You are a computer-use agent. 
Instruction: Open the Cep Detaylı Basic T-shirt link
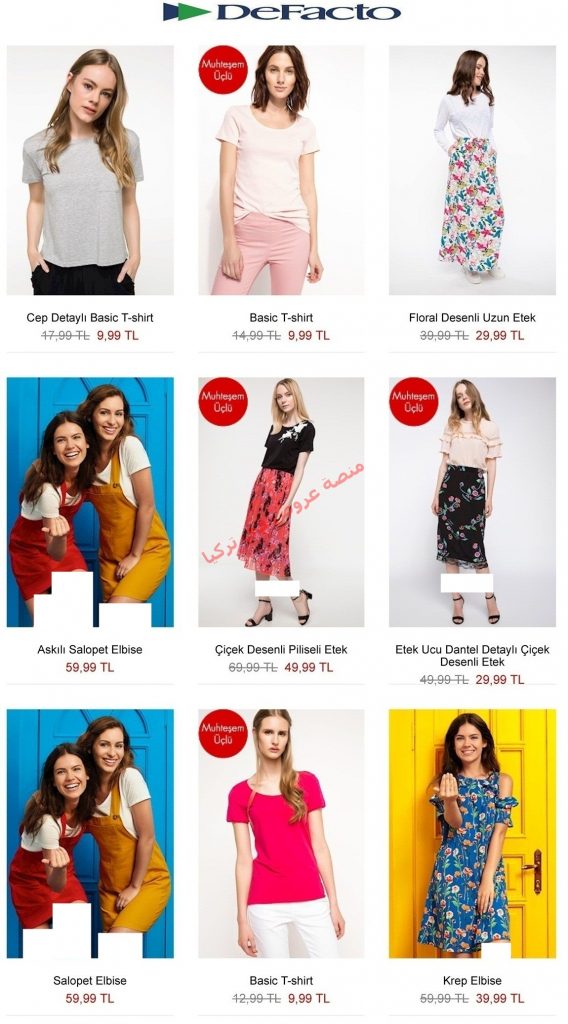90,318
